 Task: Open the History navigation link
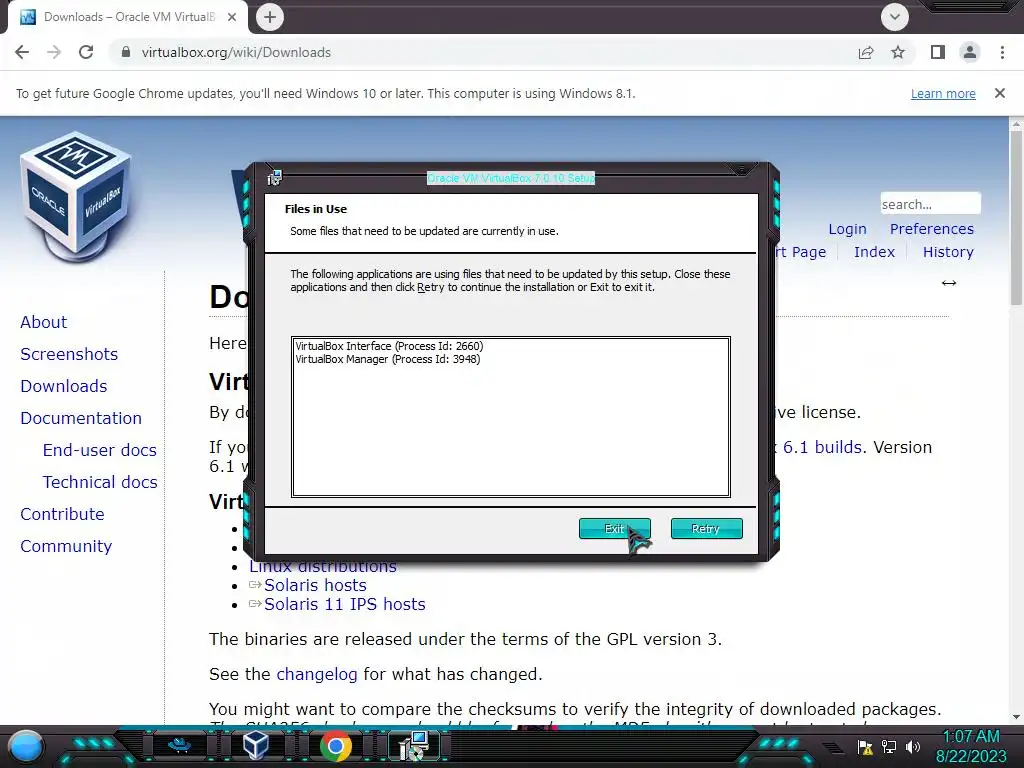[x=948, y=252]
